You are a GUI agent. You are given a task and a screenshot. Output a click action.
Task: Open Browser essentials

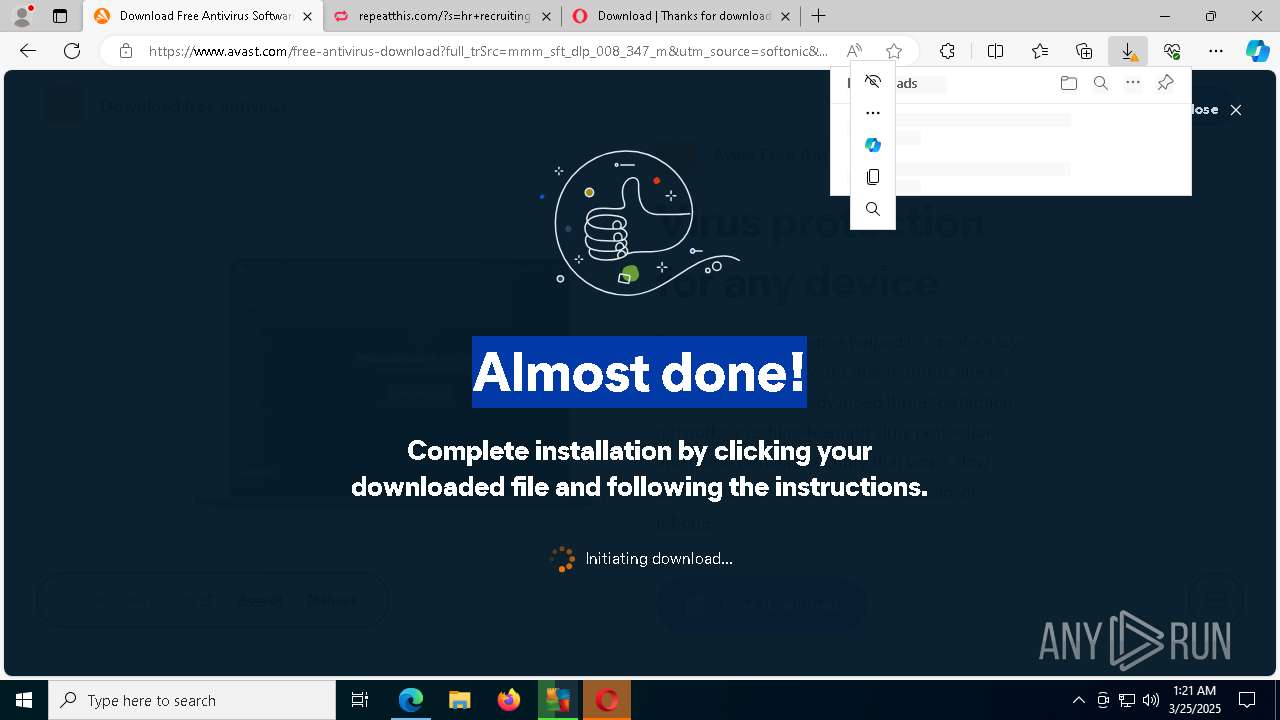pyautogui.click(x=1172, y=51)
